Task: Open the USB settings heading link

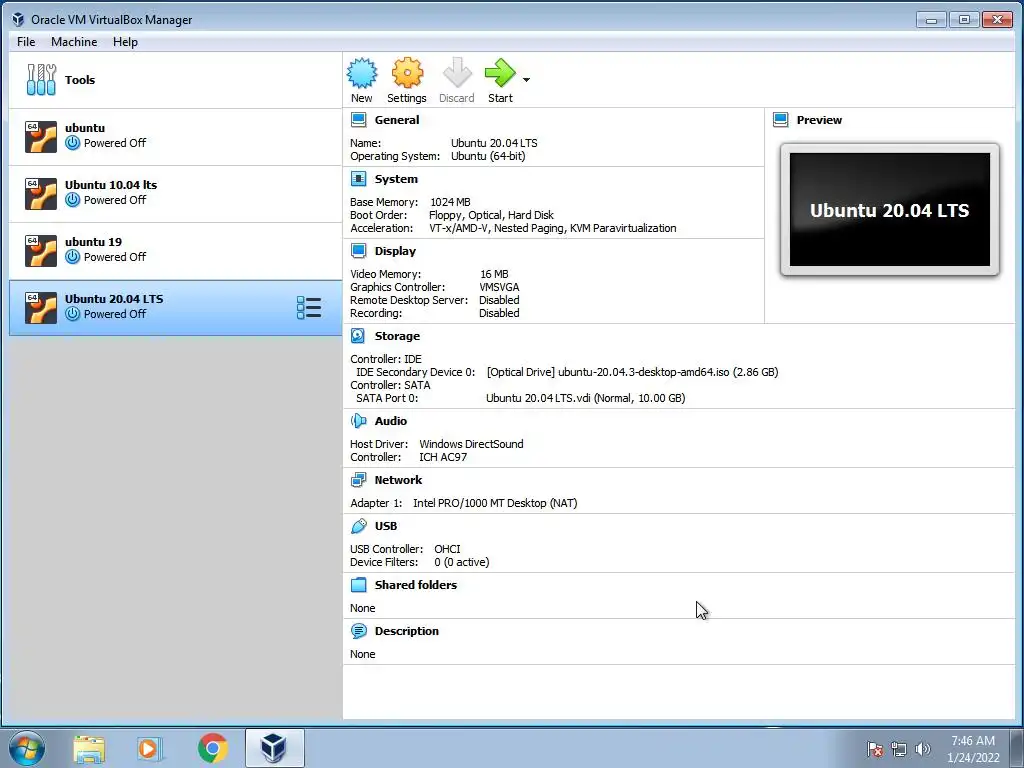Action: point(386,526)
